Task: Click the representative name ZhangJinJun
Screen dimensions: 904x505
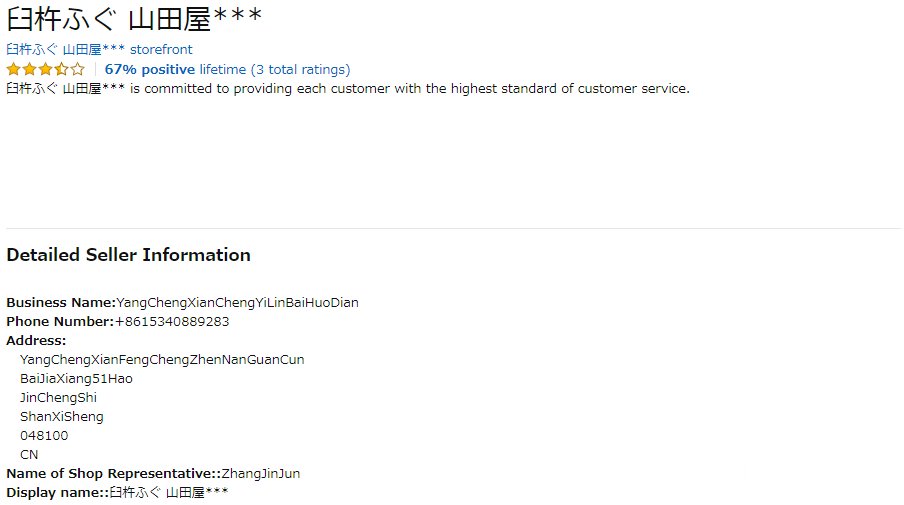Action: point(260,473)
